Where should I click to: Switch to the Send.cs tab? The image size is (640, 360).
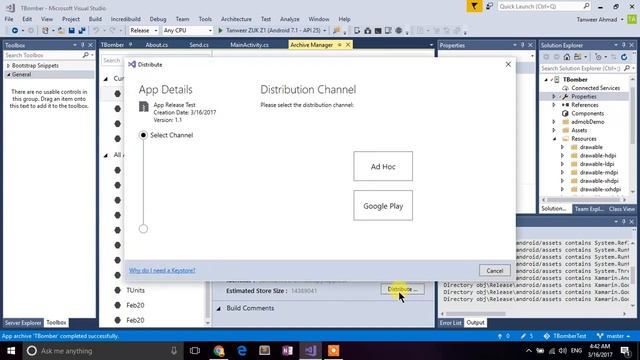tap(199, 45)
